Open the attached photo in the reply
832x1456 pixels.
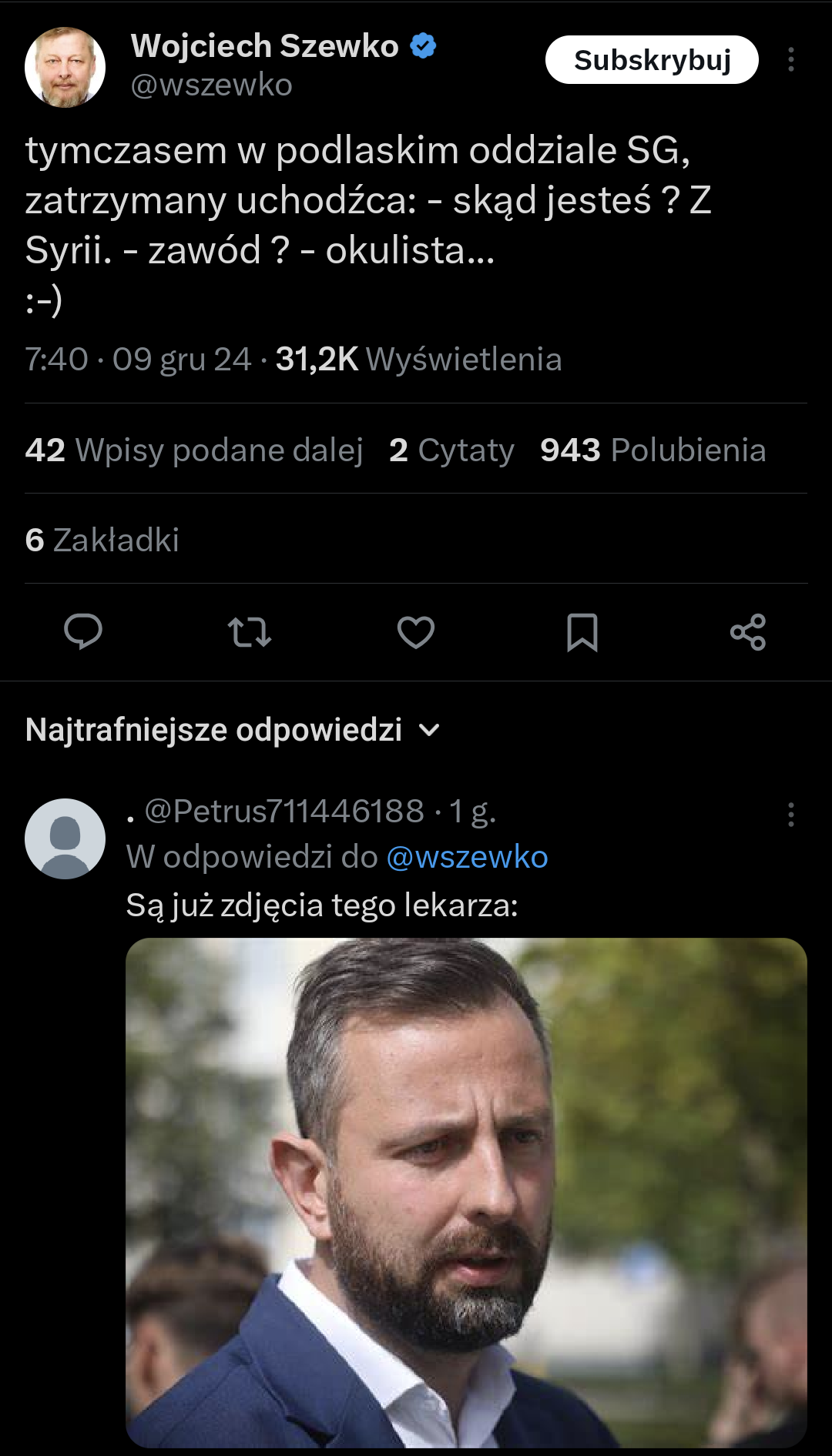(466, 1192)
